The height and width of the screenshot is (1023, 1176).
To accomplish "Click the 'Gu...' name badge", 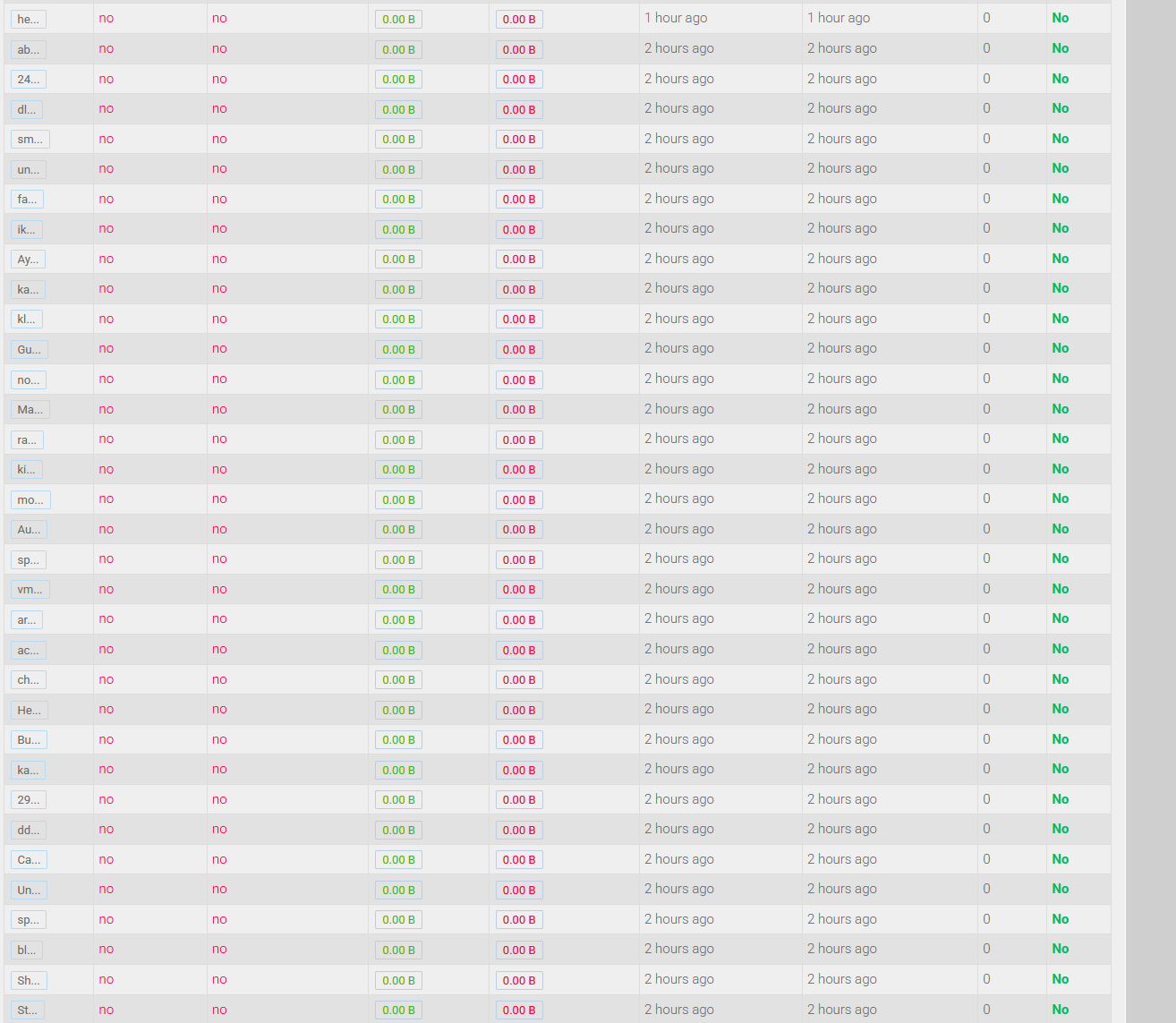I will point(29,349).
